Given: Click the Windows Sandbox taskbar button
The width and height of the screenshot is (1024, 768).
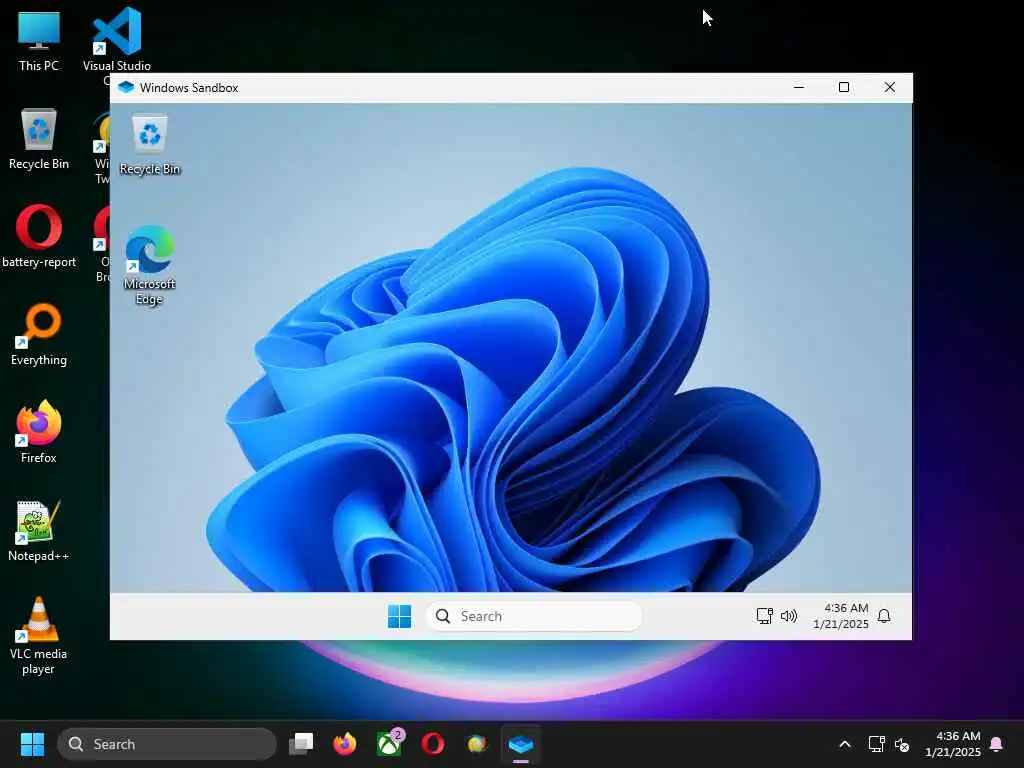Looking at the screenshot, I should (521, 744).
